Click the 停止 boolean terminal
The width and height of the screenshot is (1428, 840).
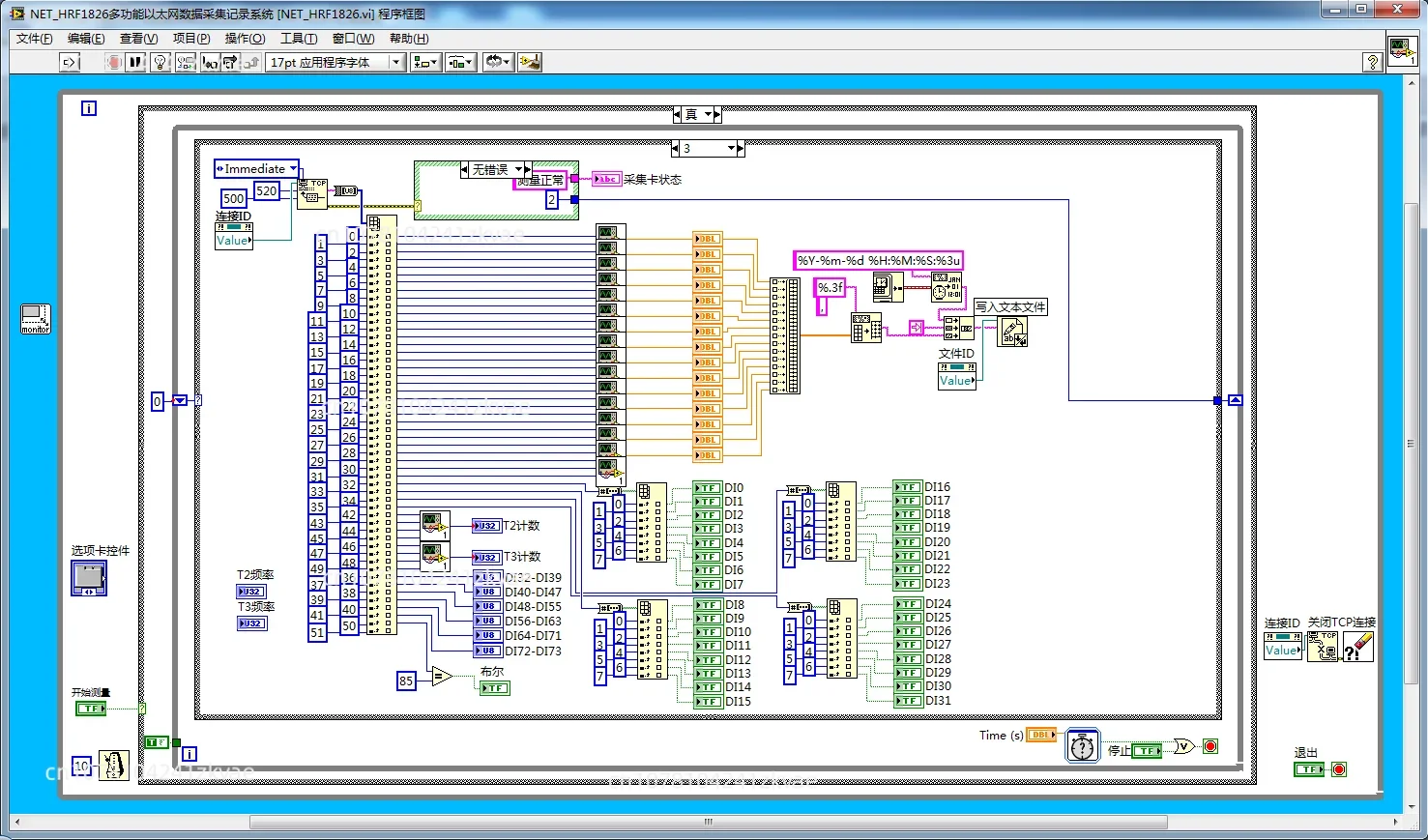1147,750
